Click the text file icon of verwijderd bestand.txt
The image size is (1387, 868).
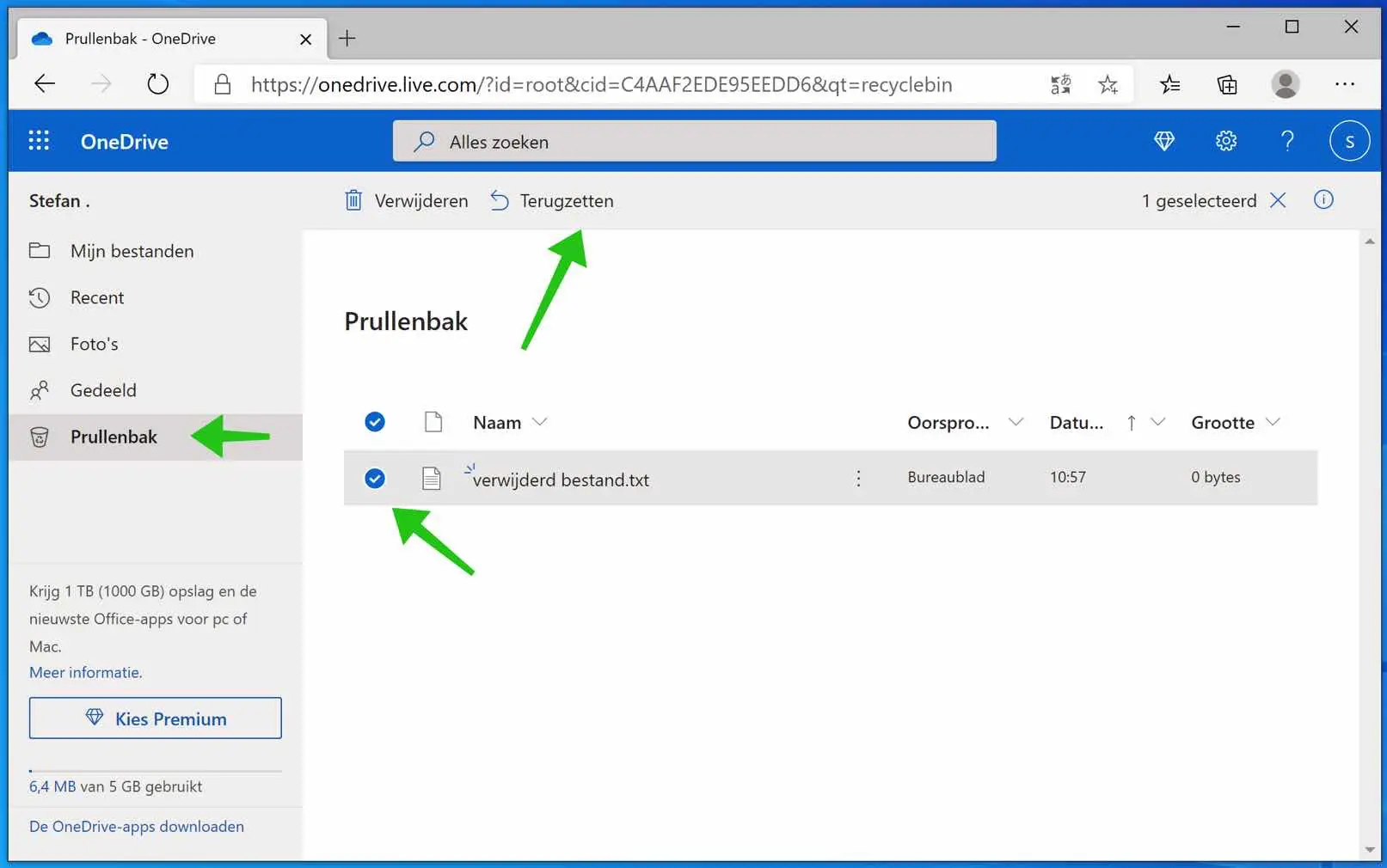[432, 478]
